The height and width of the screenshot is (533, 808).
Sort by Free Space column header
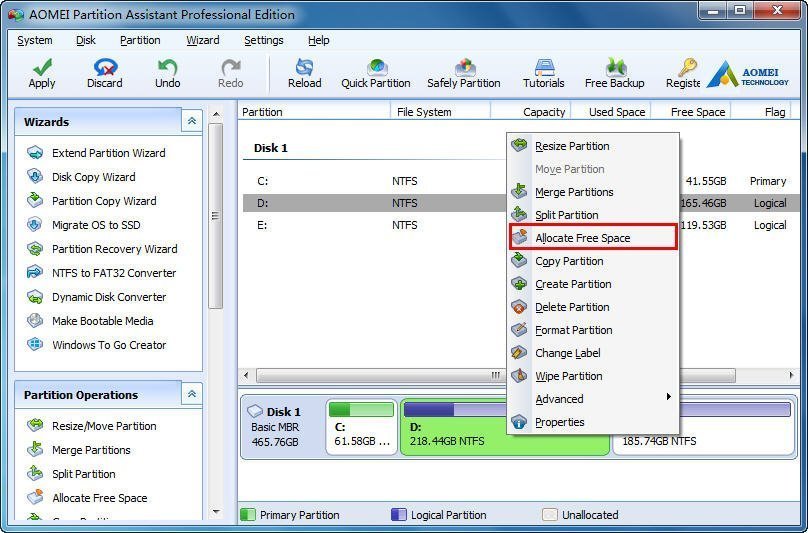691,111
